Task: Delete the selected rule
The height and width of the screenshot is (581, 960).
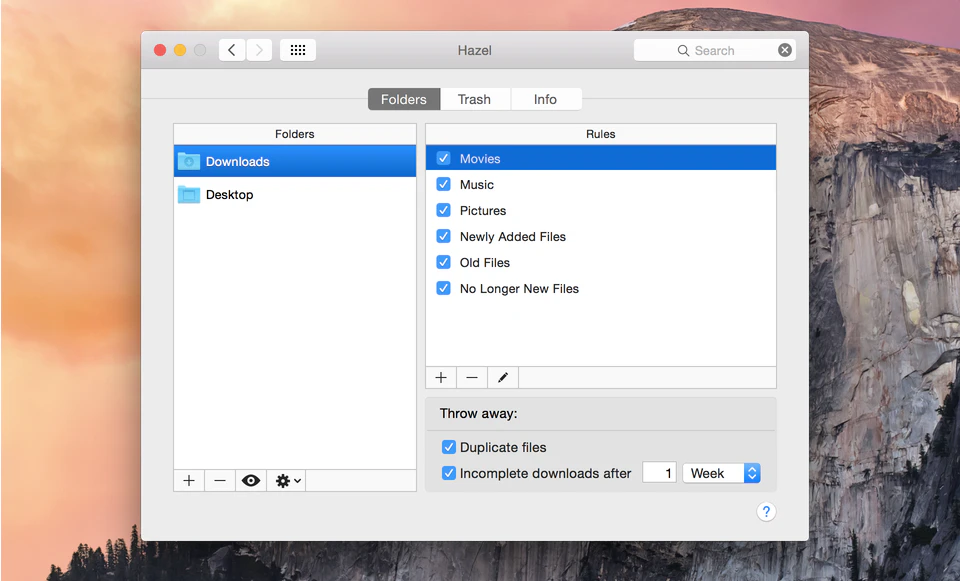Action: tap(472, 378)
